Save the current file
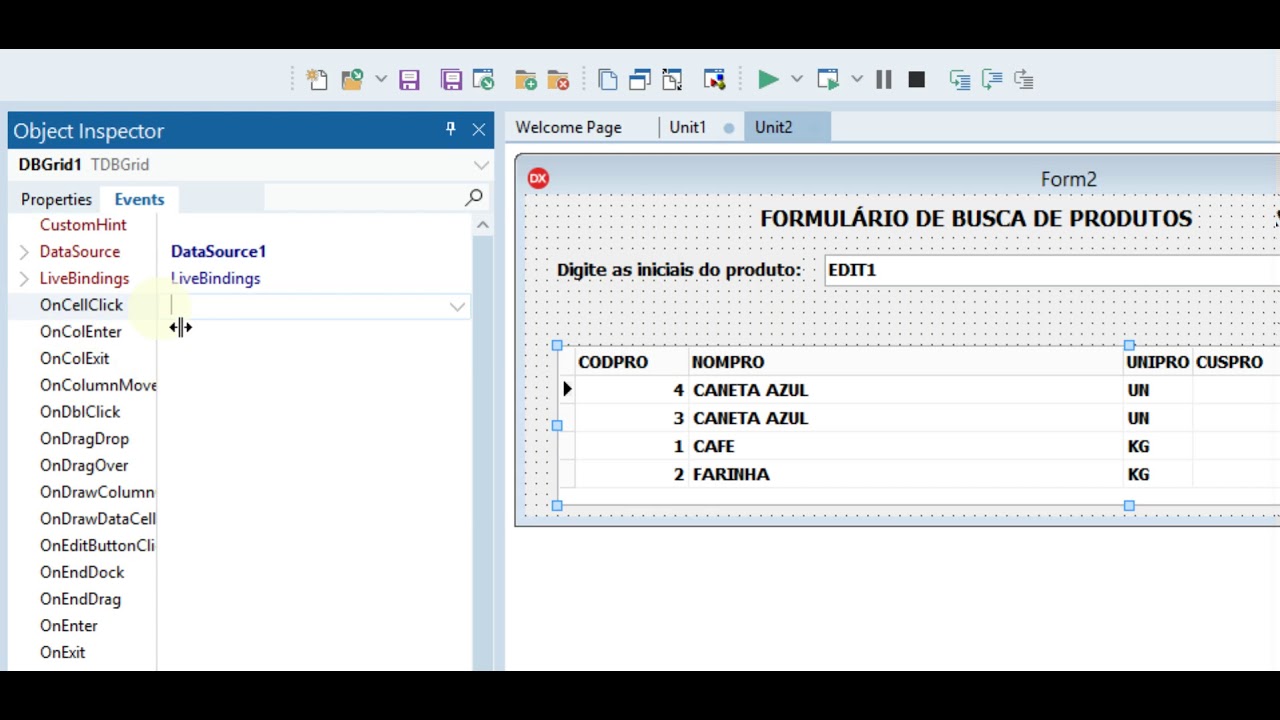The image size is (1280, 720). [409, 80]
